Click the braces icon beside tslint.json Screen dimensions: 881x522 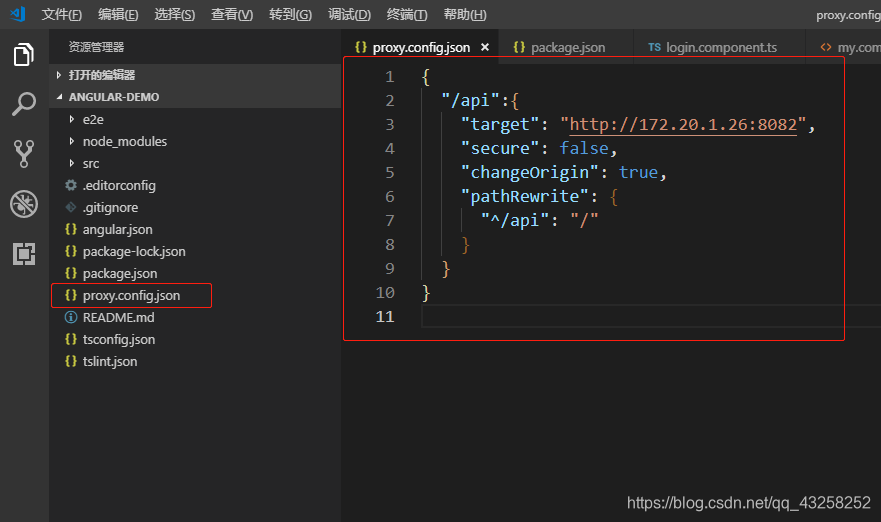click(x=71, y=361)
